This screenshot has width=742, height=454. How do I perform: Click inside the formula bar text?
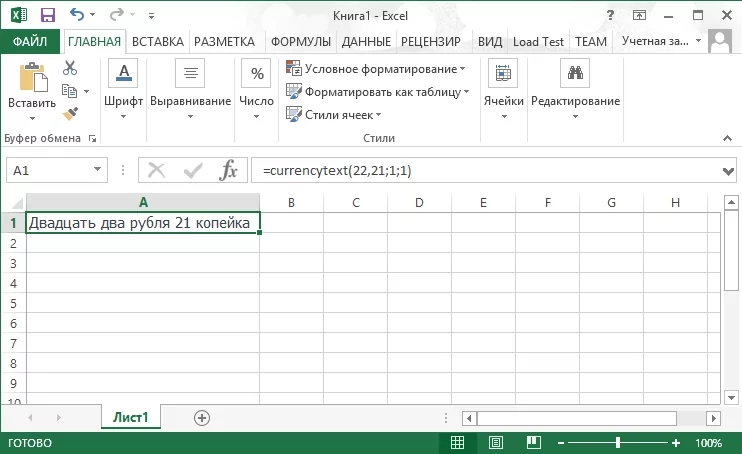tap(480, 171)
